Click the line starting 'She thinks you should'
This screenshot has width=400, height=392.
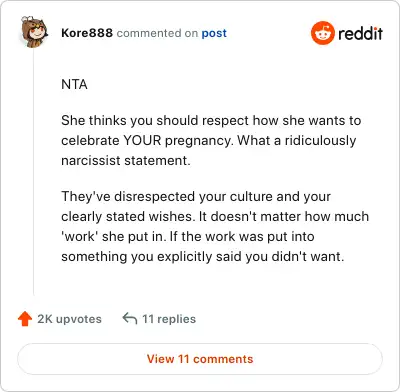(x=211, y=120)
